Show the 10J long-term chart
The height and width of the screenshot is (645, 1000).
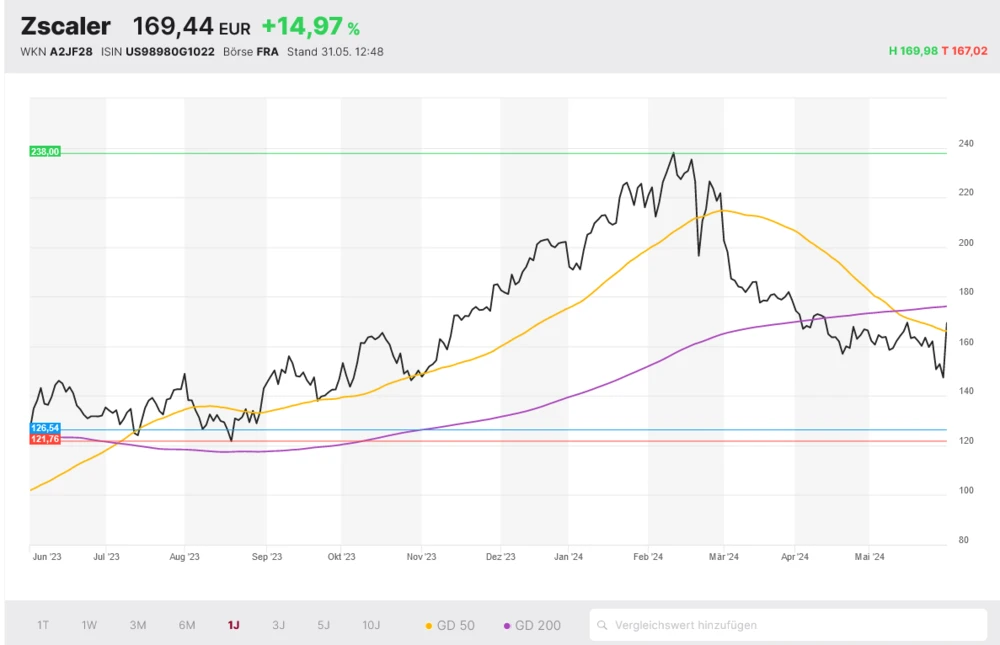click(371, 626)
